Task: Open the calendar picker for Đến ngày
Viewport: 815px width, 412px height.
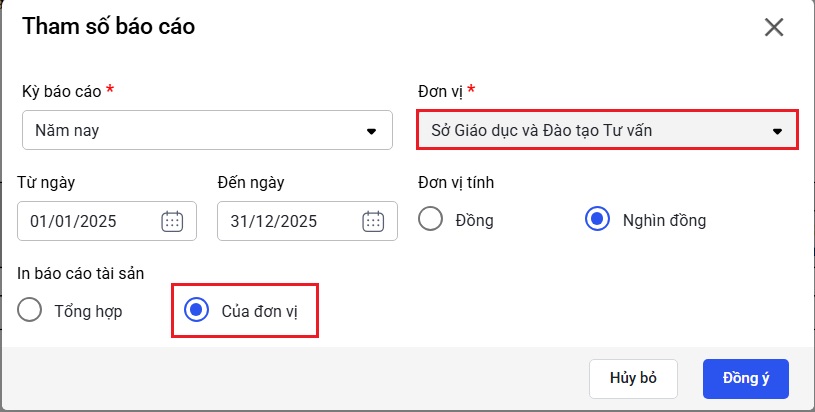Action: coord(373,221)
